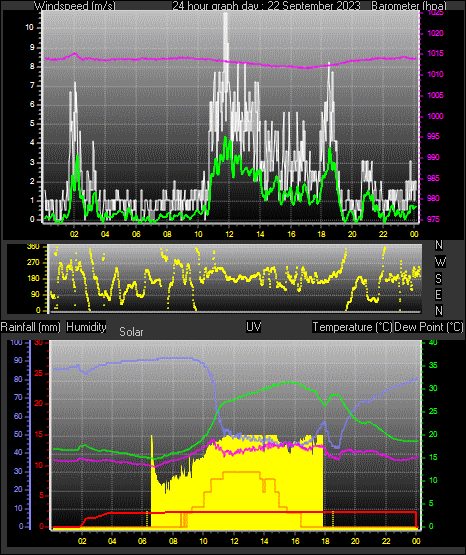
Task: Click the 12 hour marker on wind graph
Action: [229, 234]
